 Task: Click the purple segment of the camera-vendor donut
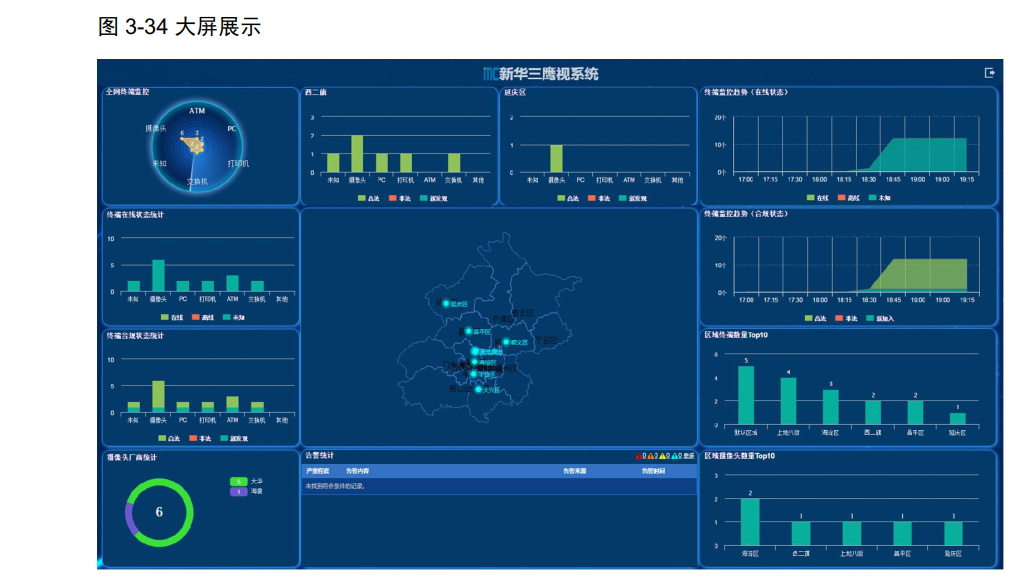[x=130, y=519]
